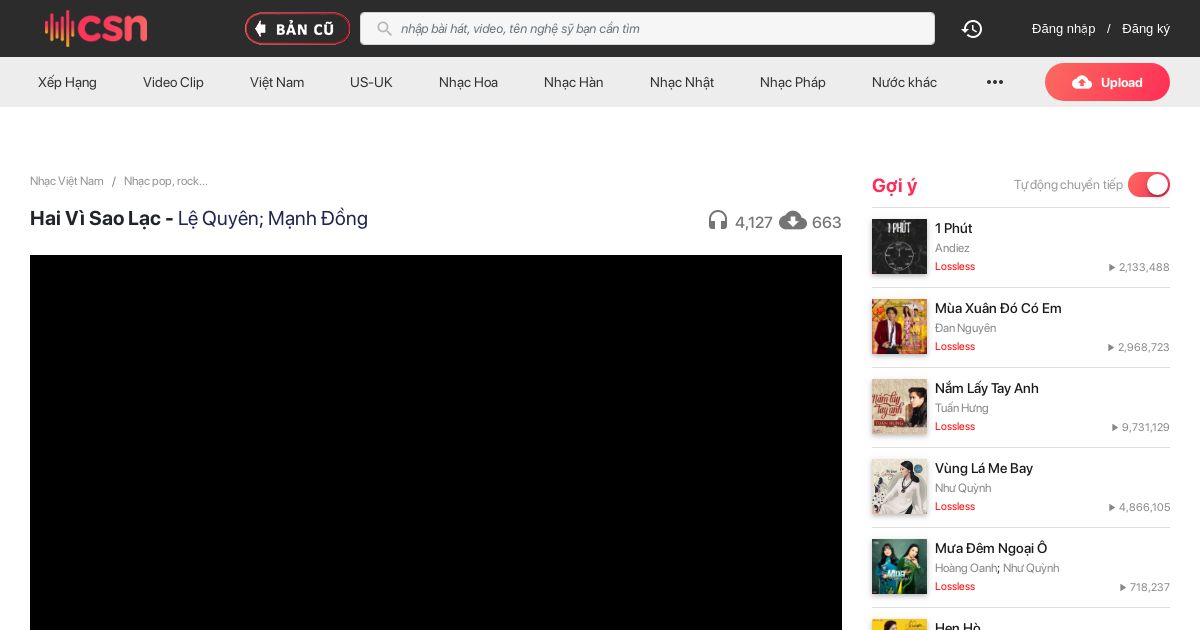Open the Vùng Lá Me Bay thumbnail
The image size is (1200, 630).
(899, 487)
